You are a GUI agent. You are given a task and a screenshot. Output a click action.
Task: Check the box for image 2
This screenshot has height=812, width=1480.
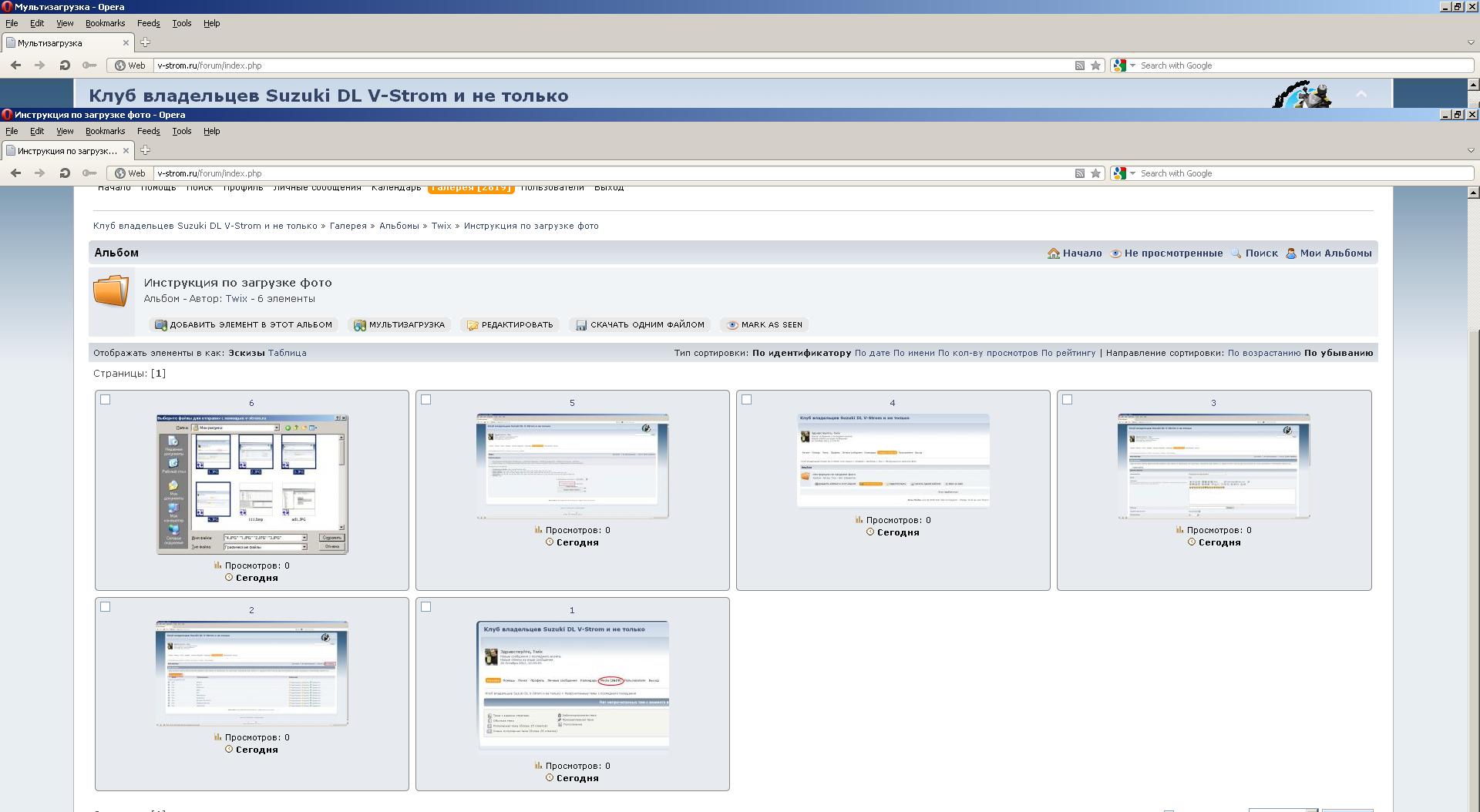(106, 606)
